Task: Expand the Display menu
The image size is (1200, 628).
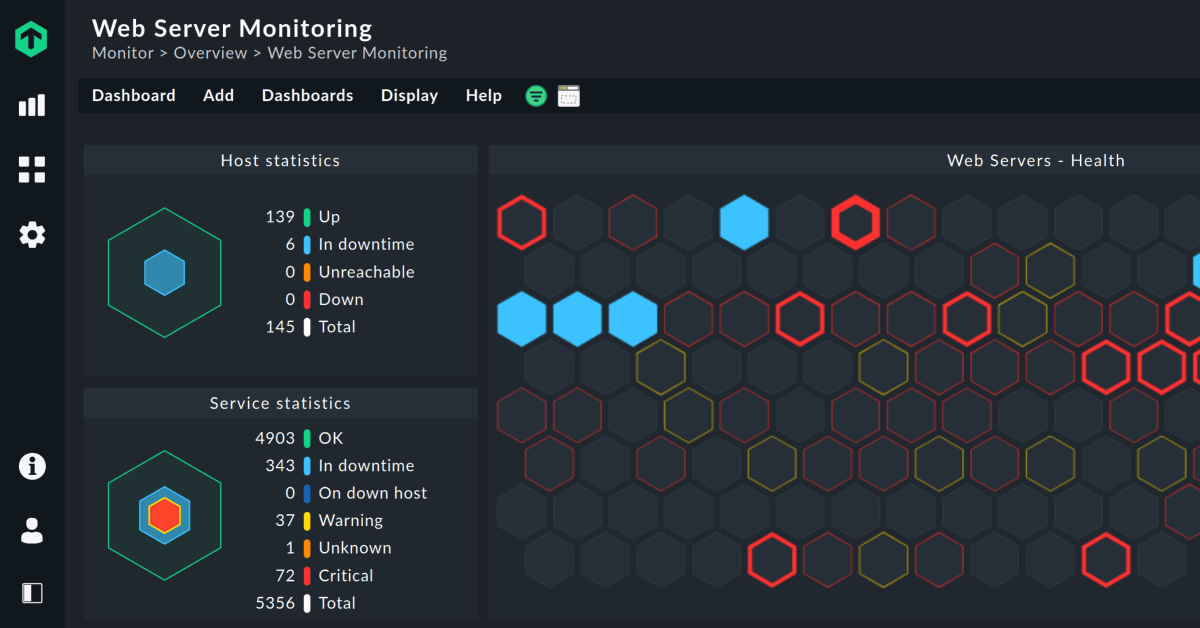Action: pos(409,96)
